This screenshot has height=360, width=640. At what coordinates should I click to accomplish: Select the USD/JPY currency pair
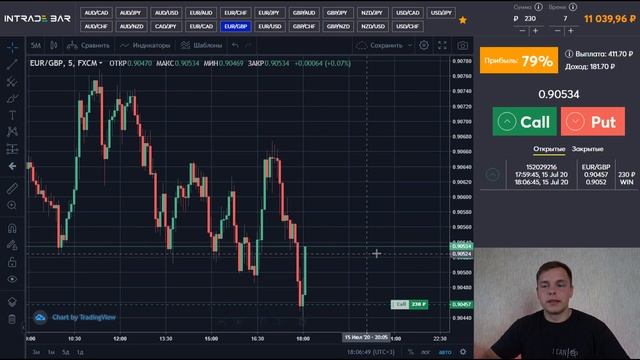(441, 13)
